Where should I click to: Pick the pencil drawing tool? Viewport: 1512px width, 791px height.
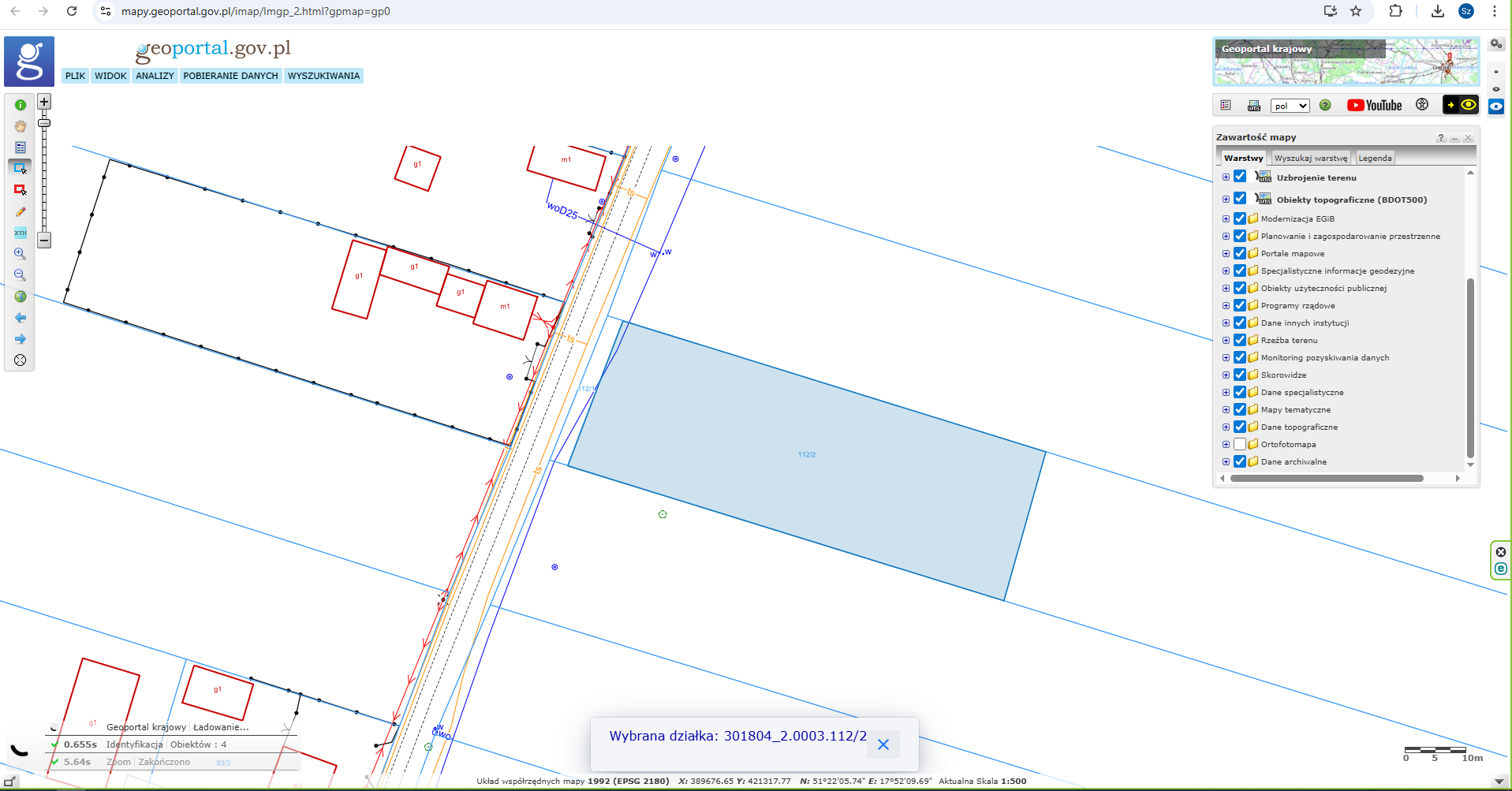click(21, 211)
